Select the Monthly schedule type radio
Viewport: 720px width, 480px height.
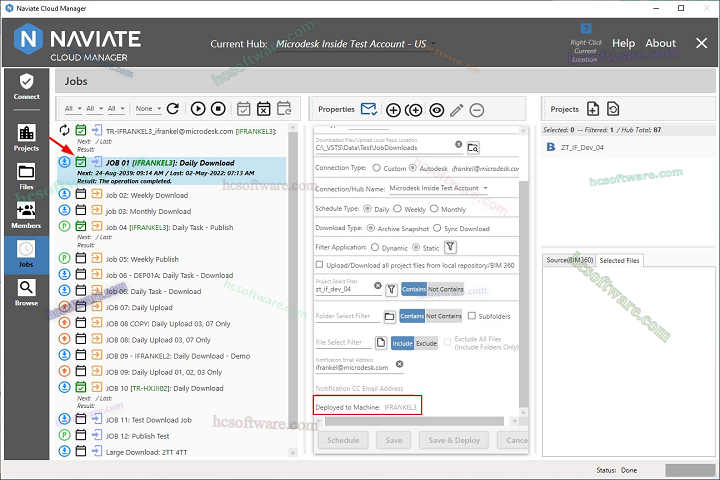point(434,209)
